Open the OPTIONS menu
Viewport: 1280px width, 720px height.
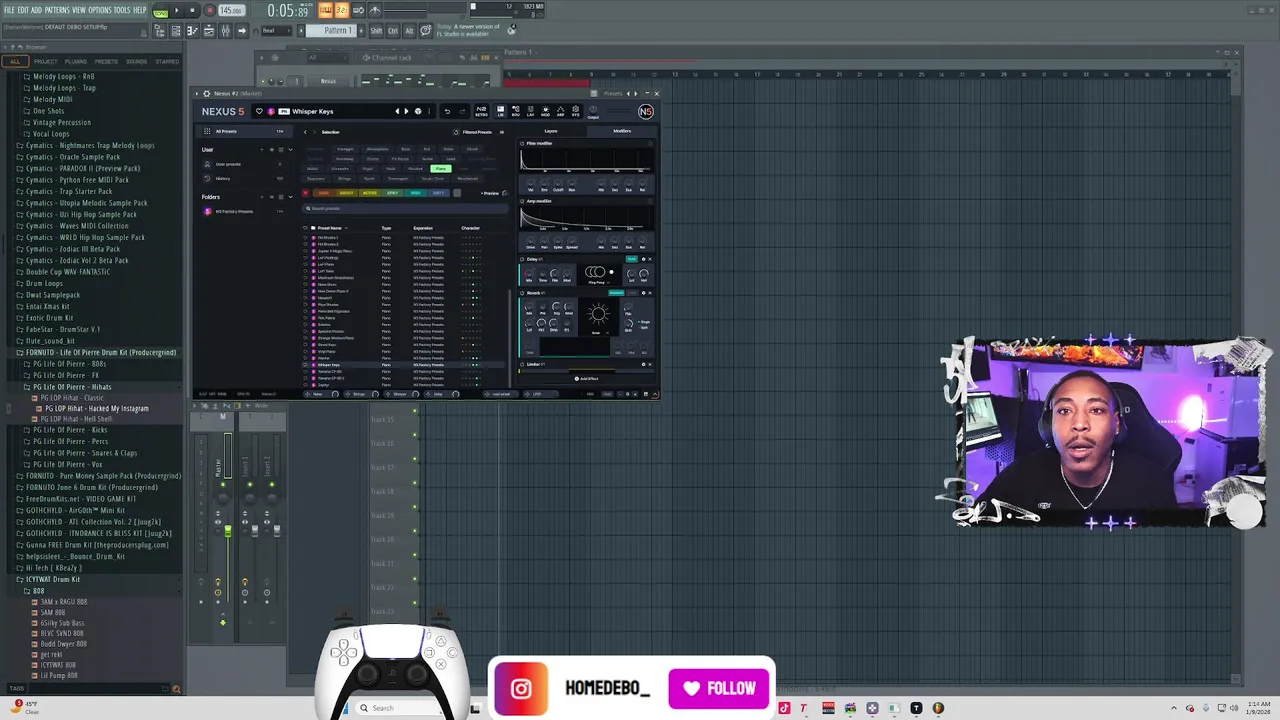100,10
